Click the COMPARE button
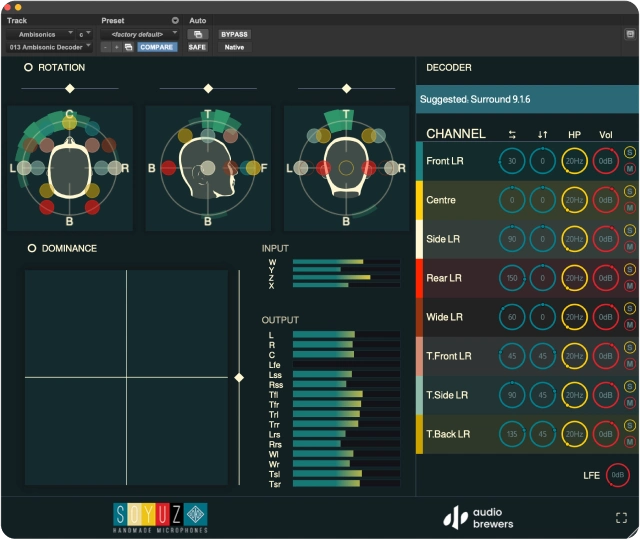The width and height of the screenshot is (640, 539). [x=157, y=47]
